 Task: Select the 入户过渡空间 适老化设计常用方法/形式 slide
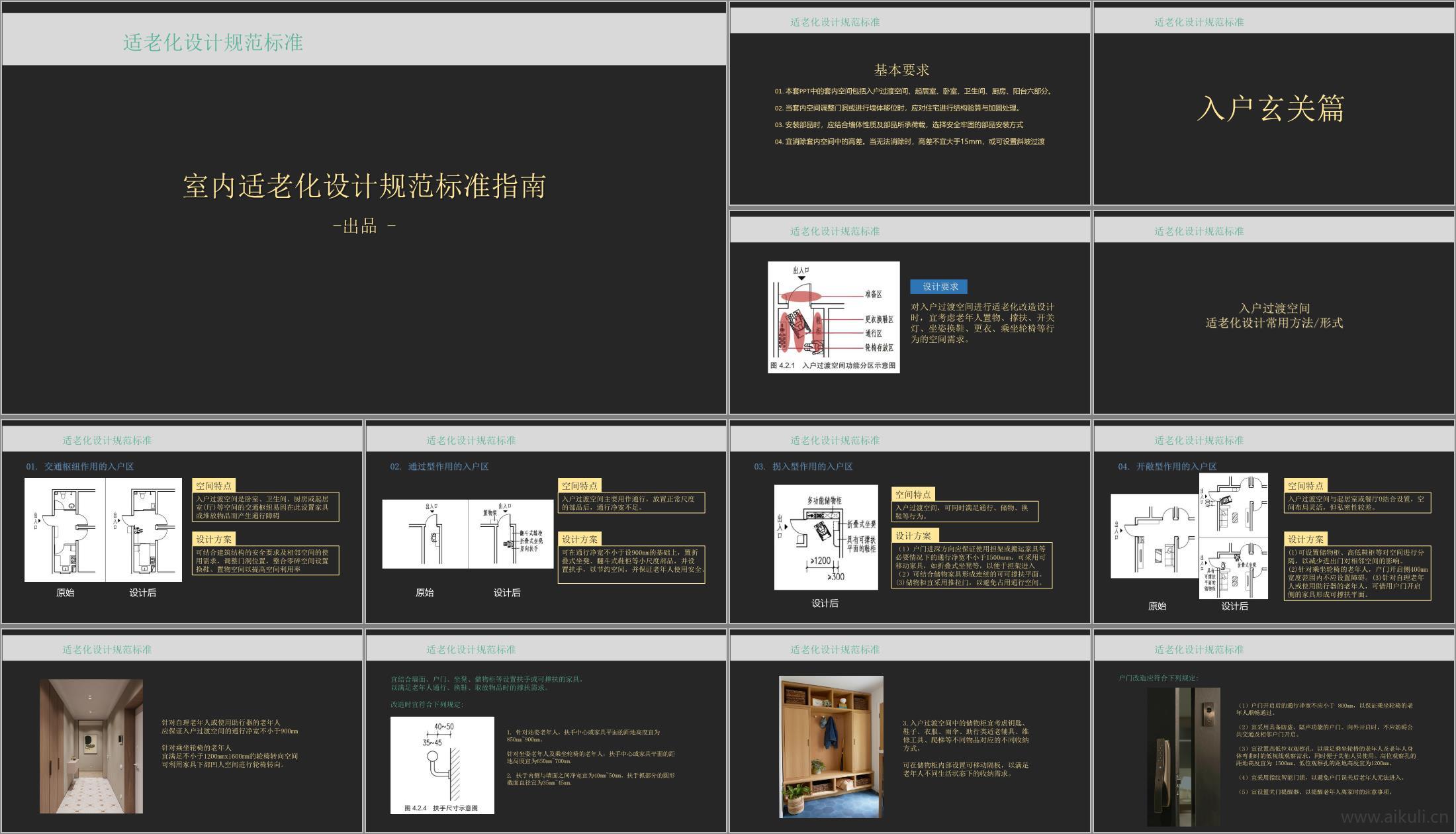(1274, 316)
